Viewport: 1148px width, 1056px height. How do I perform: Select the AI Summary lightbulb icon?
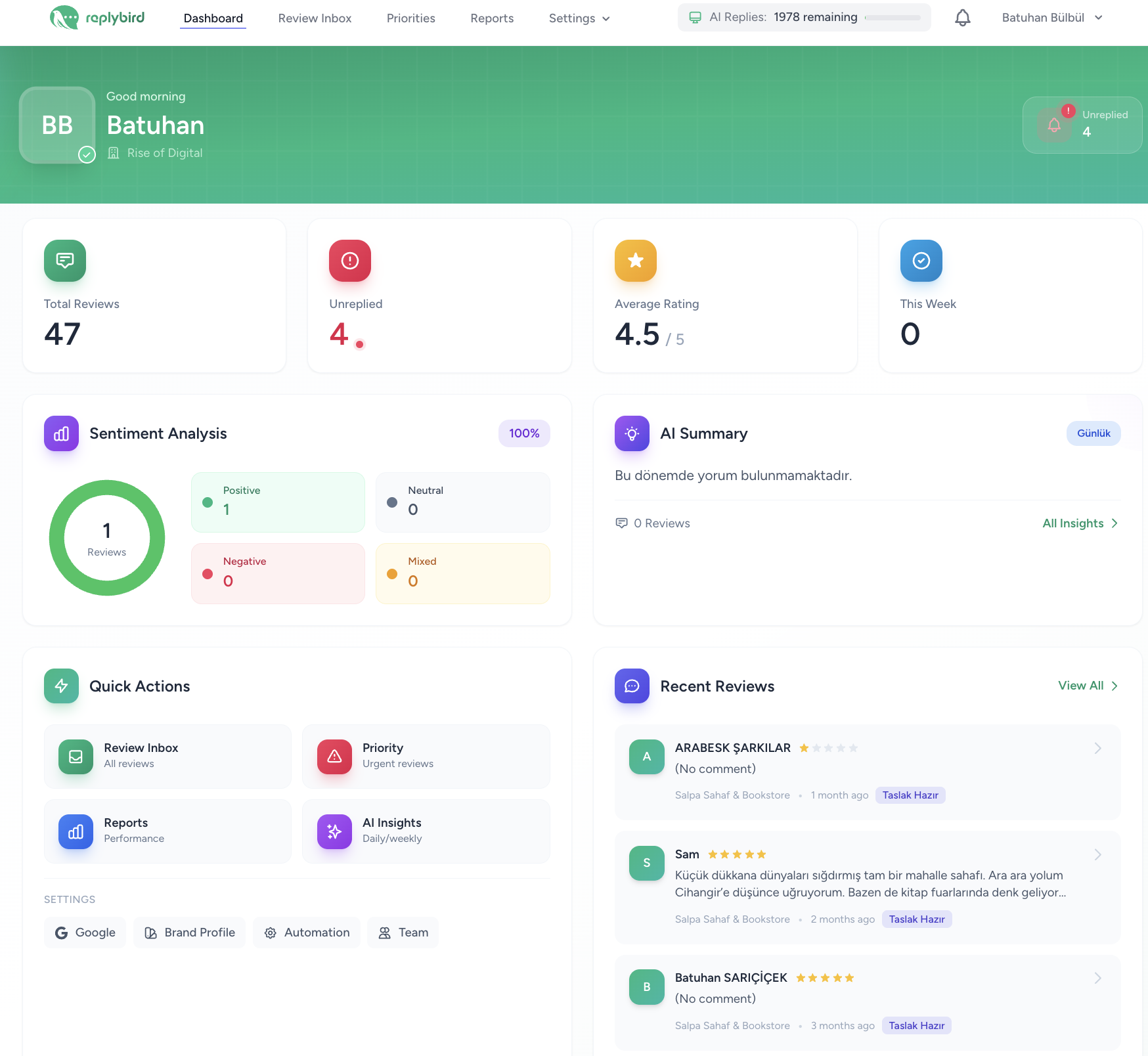coord(631,433)
